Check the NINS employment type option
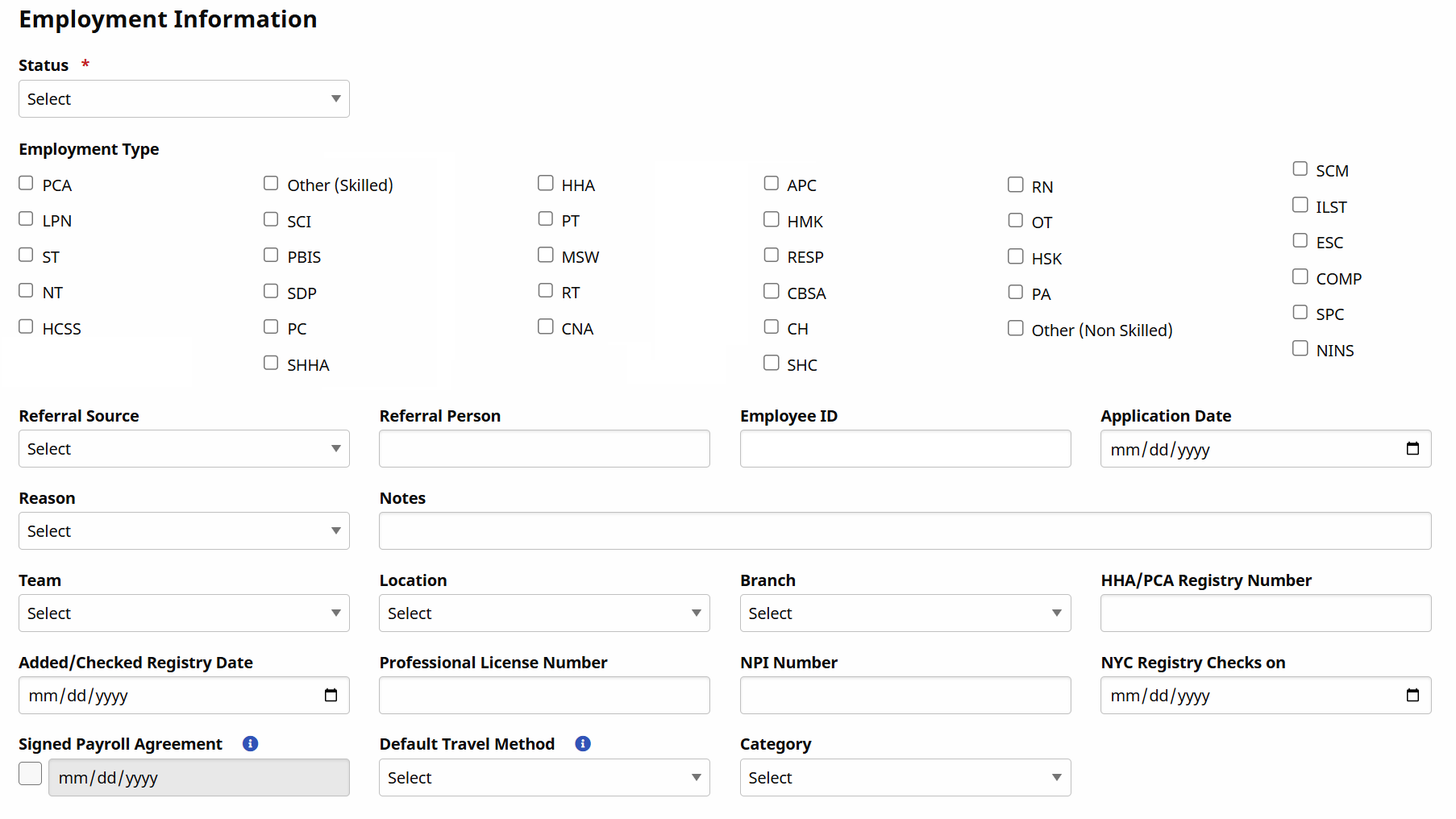 point(1300,349)
